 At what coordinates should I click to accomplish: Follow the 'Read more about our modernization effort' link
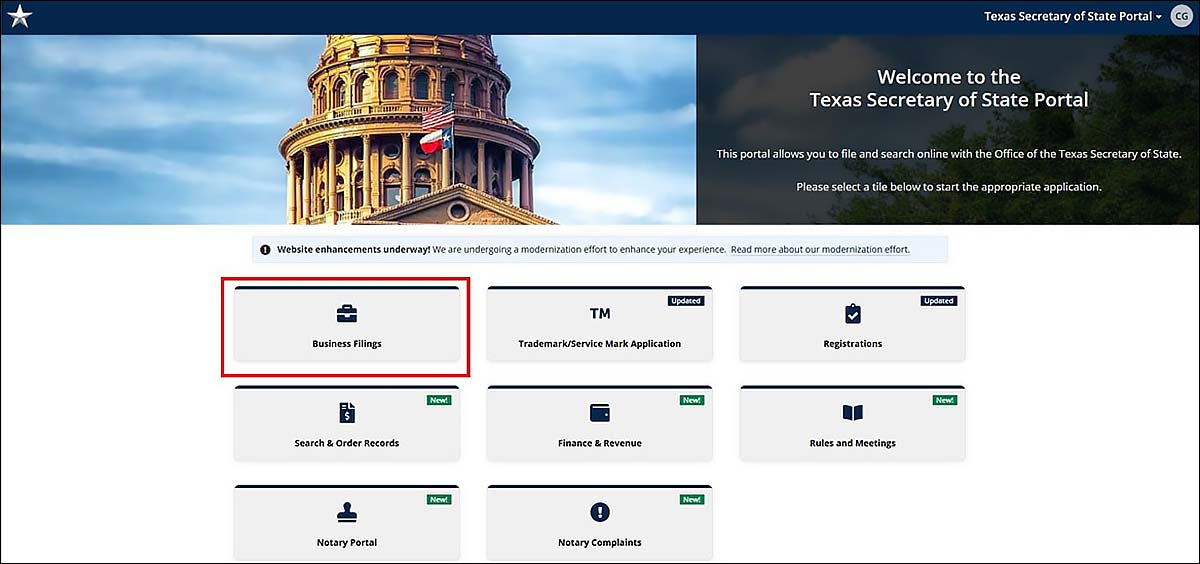coord(820,249)
